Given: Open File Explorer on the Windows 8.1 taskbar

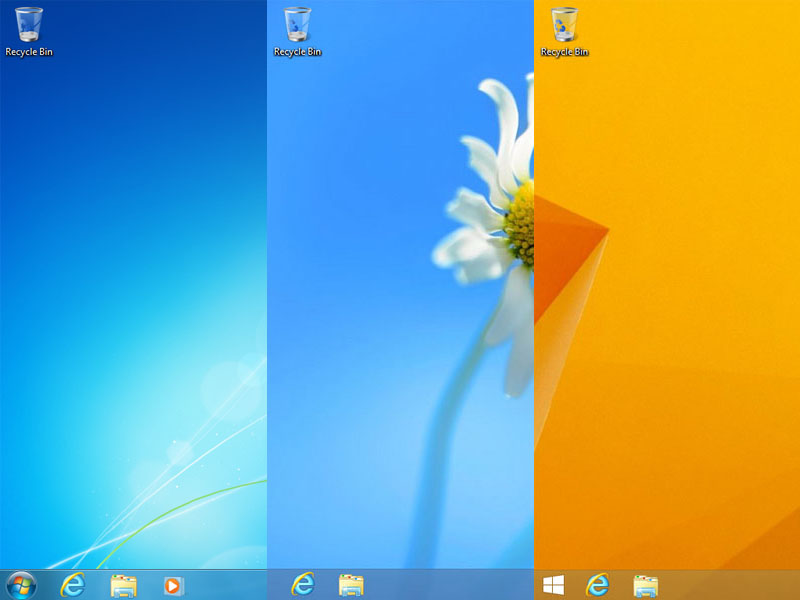Looking at the screenshot, I should click(x=643, y=586).
